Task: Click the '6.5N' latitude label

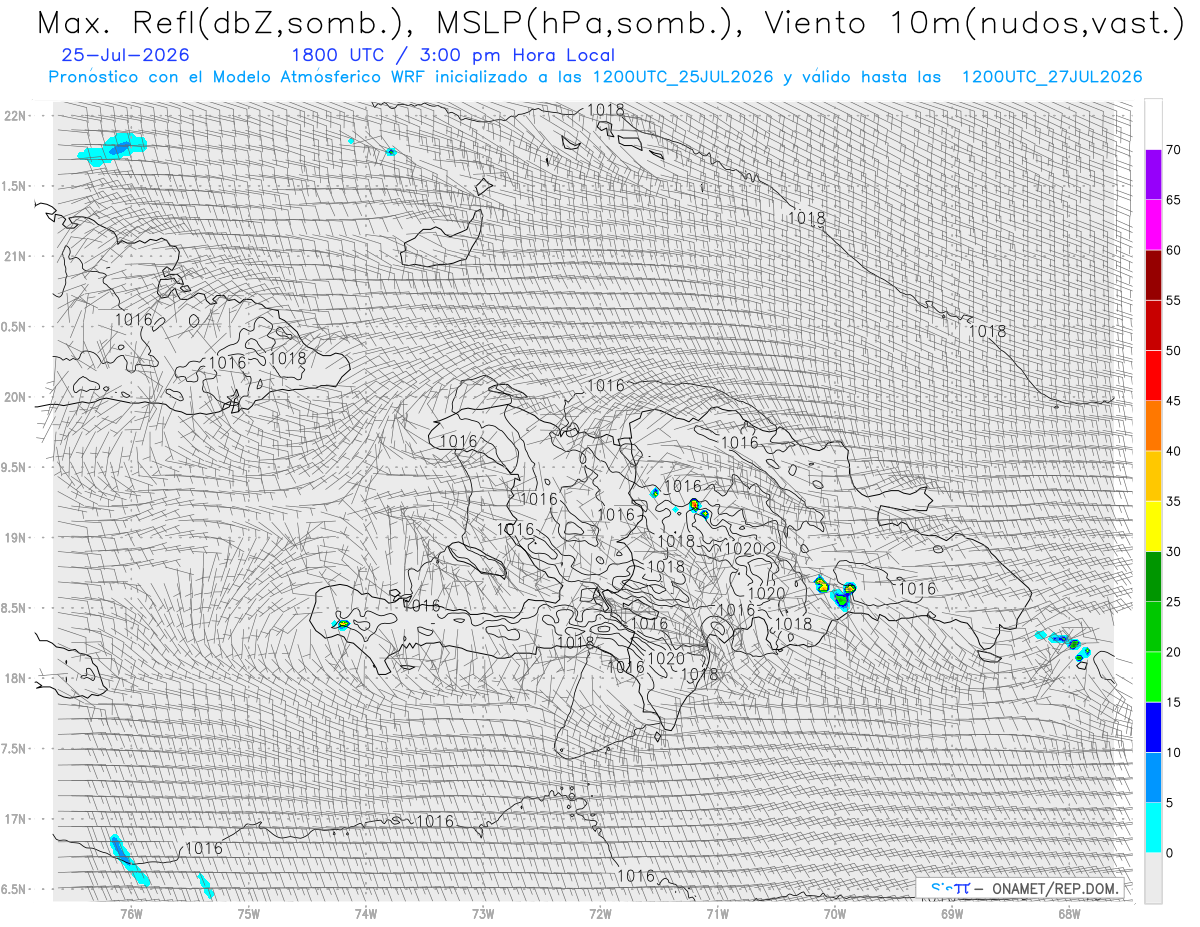Action: point(14,889)
